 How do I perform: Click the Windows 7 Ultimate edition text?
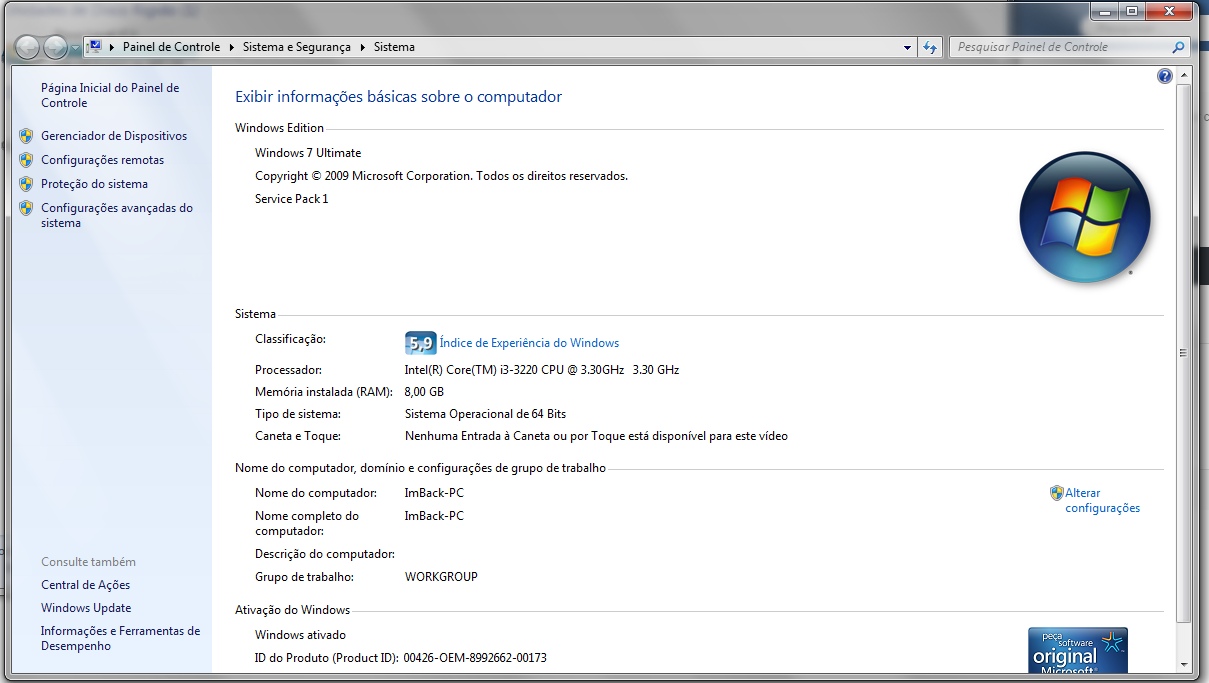coord(308,153)
